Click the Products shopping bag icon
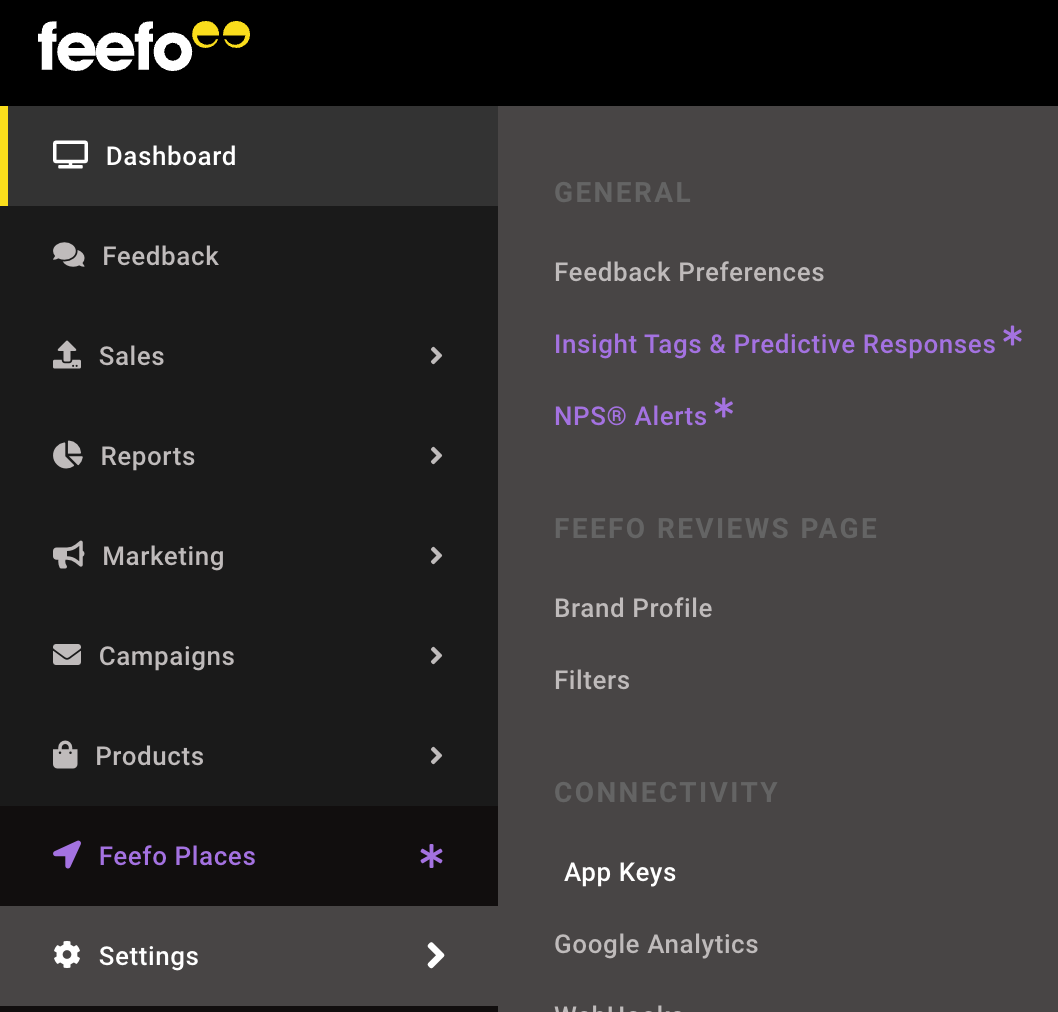Image resolution: width=1058 pixels, height=1012 pixels. point(65,755)
